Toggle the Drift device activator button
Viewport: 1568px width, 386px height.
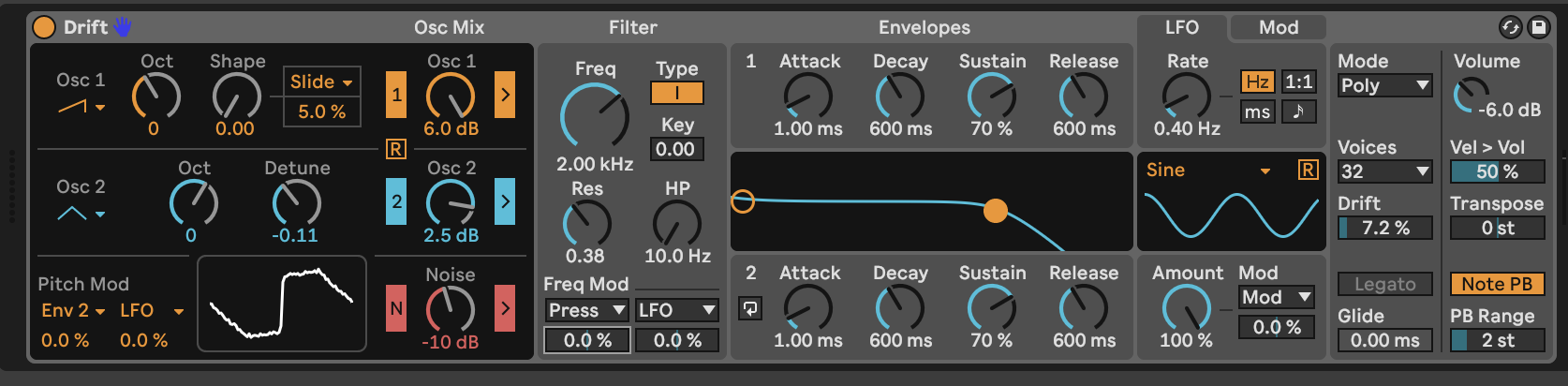tap(44, 27)
